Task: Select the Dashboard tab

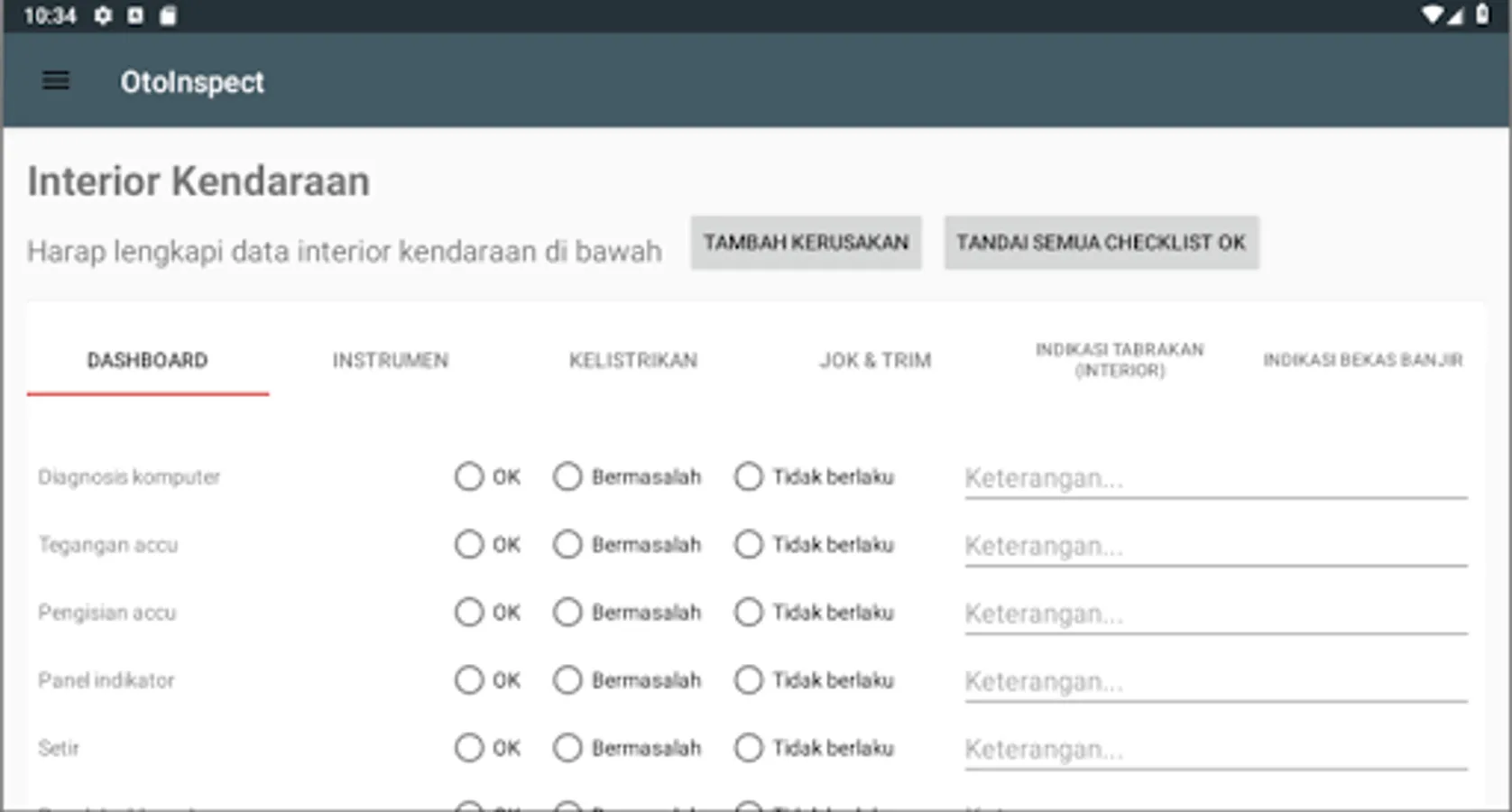Action: pyautogui.click(x=147, y=360)
